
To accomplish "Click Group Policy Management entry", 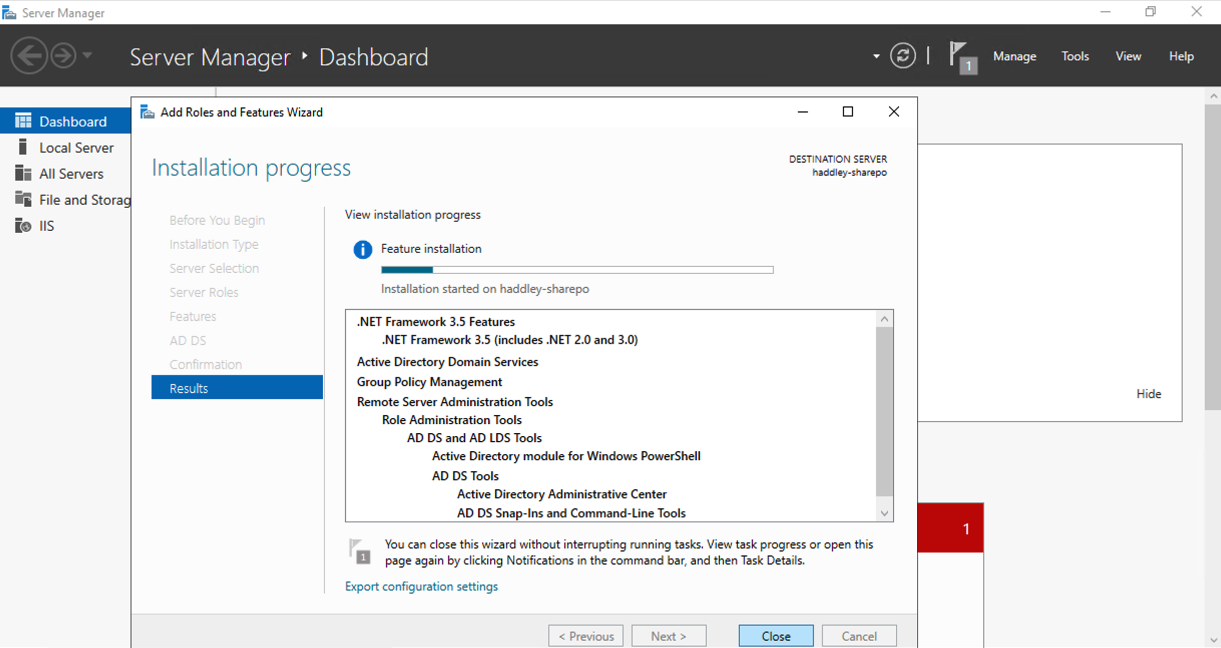I will click(x=430, y=382).
